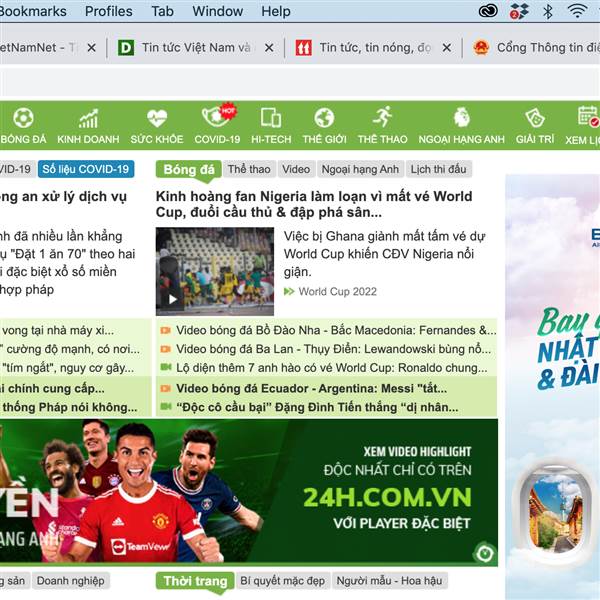Viewport: 600px width, 600px height.
Task: Click the green D favicon tab icon
Action: [126, 48]
